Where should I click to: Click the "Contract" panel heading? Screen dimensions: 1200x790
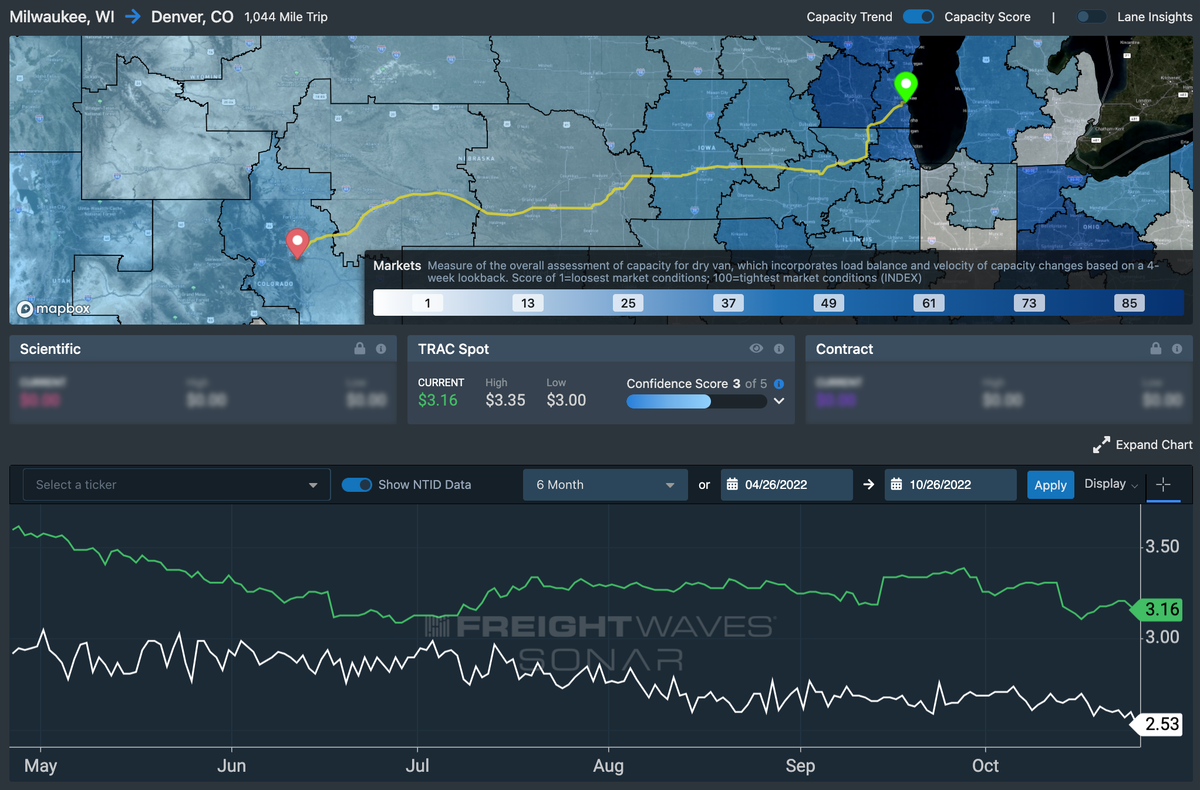coord(845,349)
